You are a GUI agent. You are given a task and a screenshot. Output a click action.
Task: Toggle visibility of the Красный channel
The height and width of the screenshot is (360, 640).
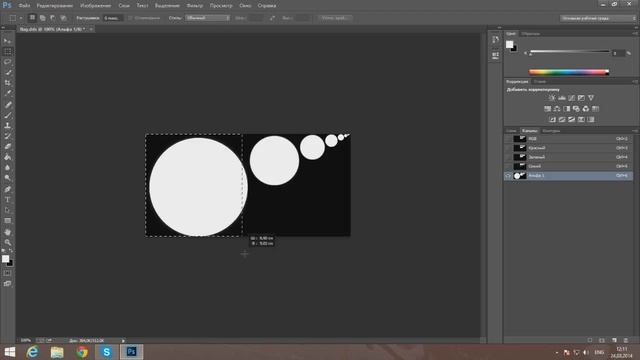(508, 148)
